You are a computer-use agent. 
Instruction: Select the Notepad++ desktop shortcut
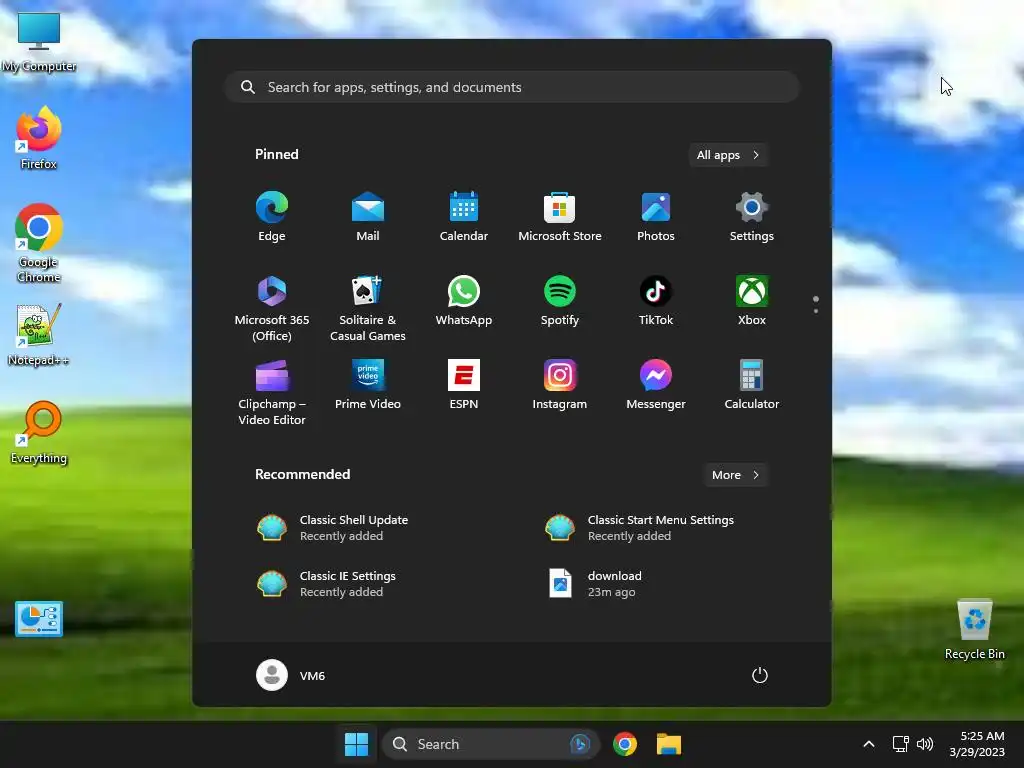tap(39, 334)
